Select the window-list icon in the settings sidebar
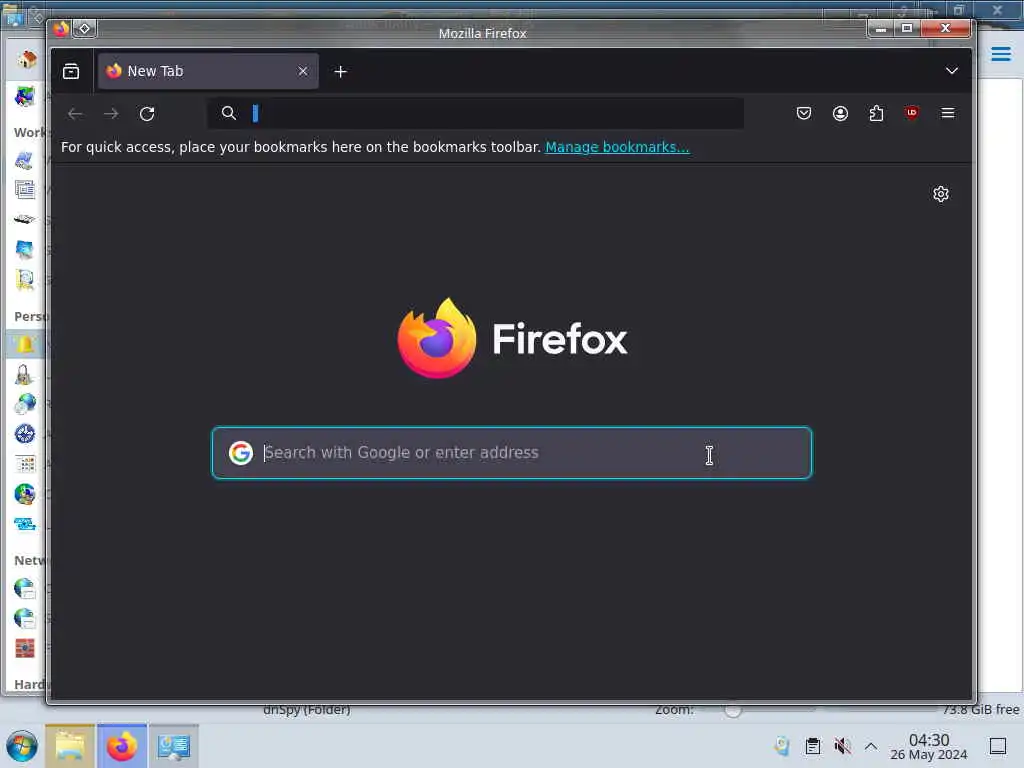This screenshot has height=768, width=1024. (25, 189)
